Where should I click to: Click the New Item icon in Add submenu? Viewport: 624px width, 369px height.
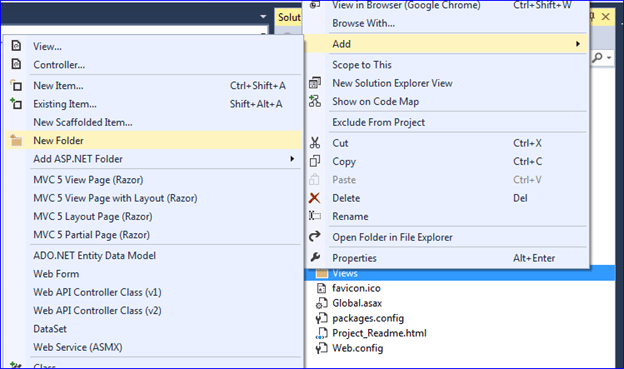[x=16, y=85]
